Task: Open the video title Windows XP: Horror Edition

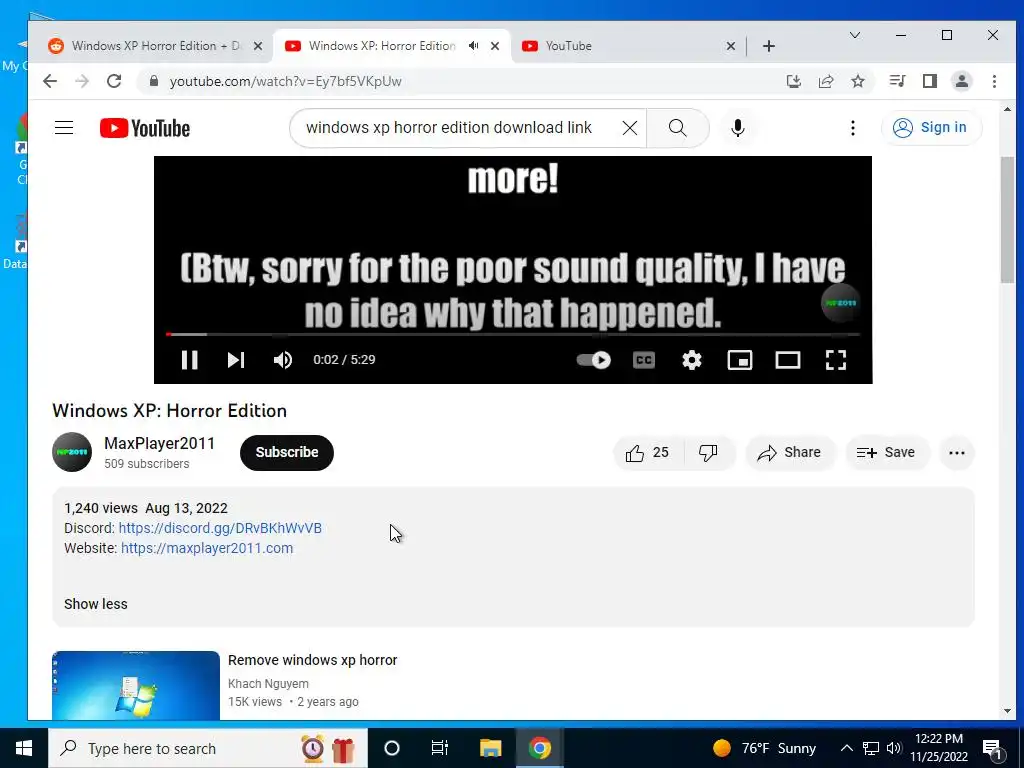Action: pyautogui.click(x=170, y=411)
